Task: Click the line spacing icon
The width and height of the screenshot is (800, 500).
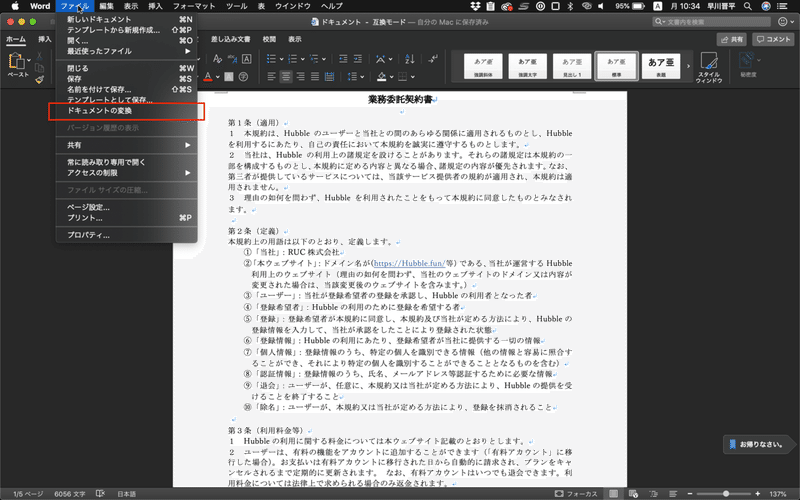Action: [x=352, y=77]
